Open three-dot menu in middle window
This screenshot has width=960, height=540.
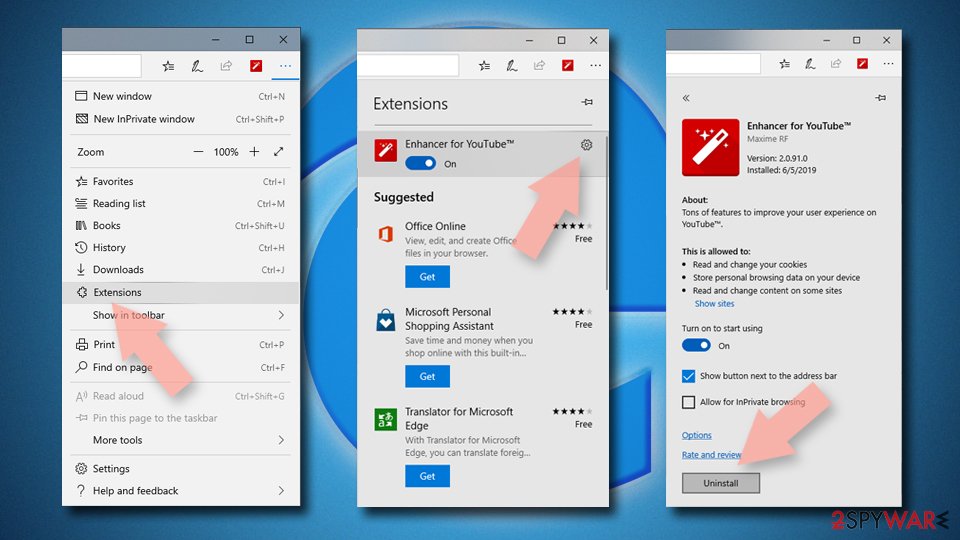(x=595, y=65)
